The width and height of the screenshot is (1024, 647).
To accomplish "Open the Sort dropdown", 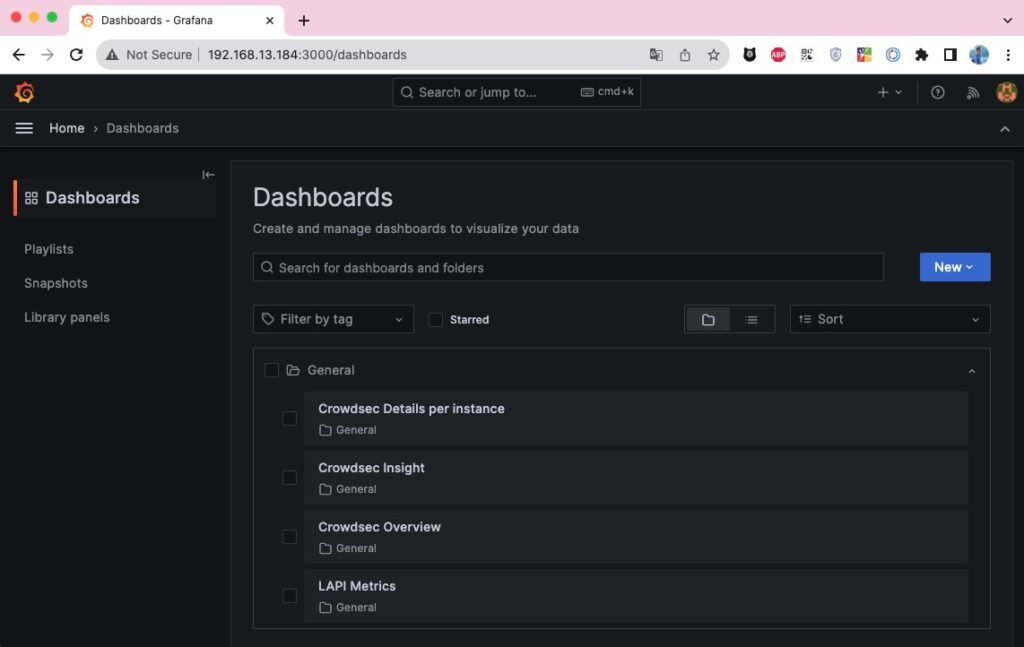I will click(x=889, y=319).
